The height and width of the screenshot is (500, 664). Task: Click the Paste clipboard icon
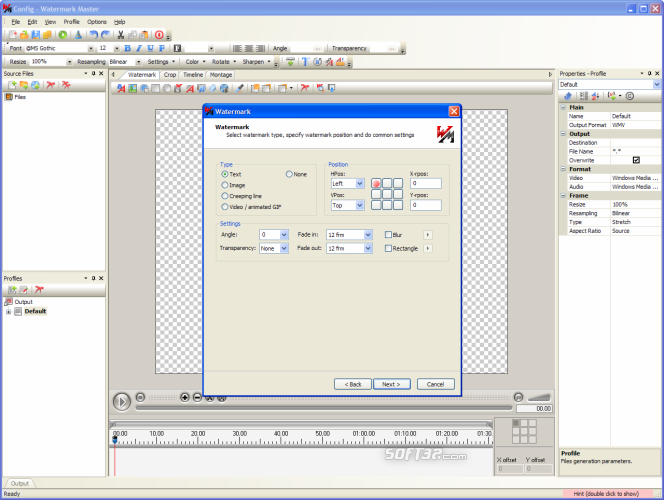tap(144, 35)
